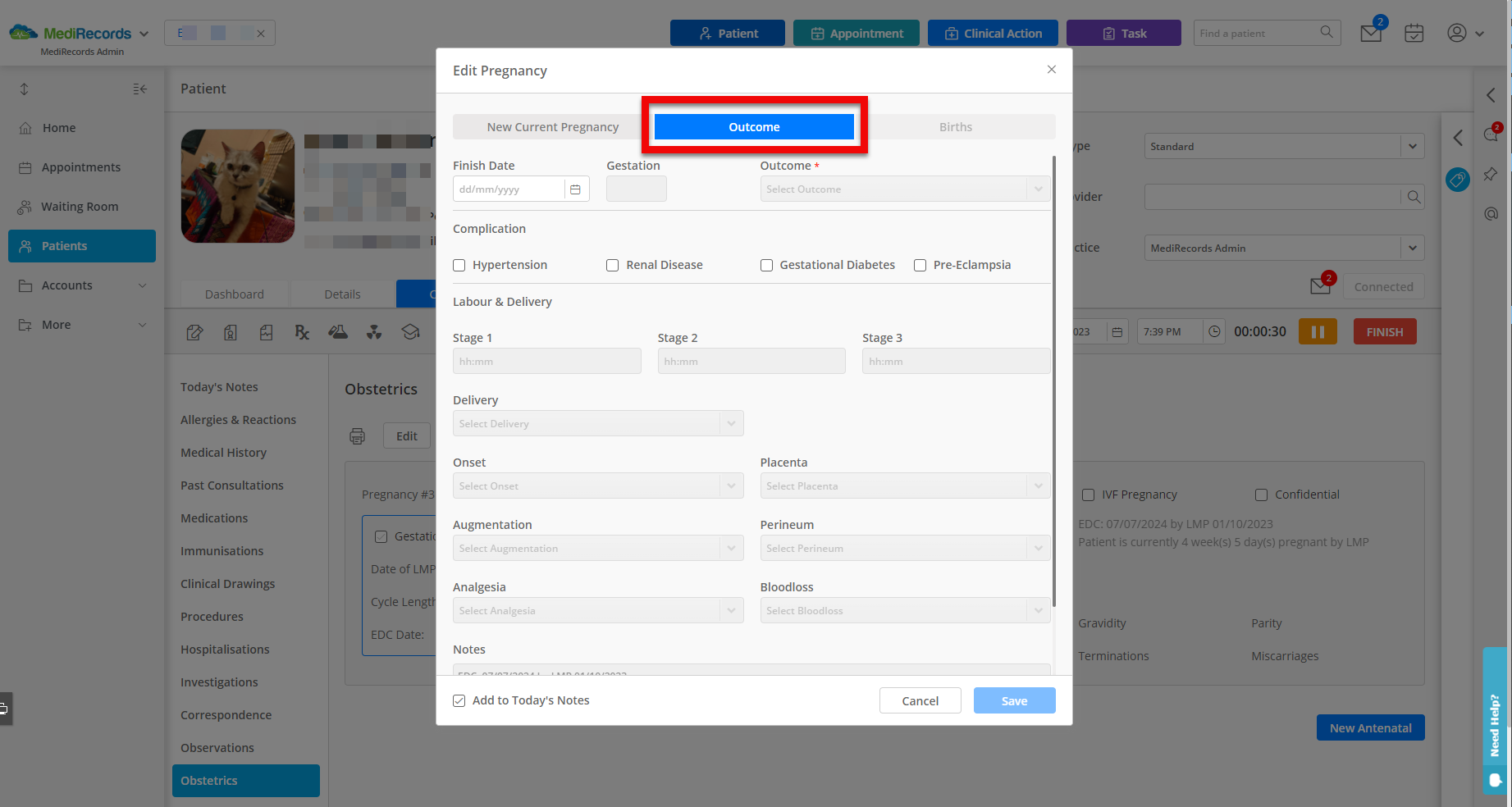
Task: Open the calendar schedule icon in the header
Action: 1414,33
